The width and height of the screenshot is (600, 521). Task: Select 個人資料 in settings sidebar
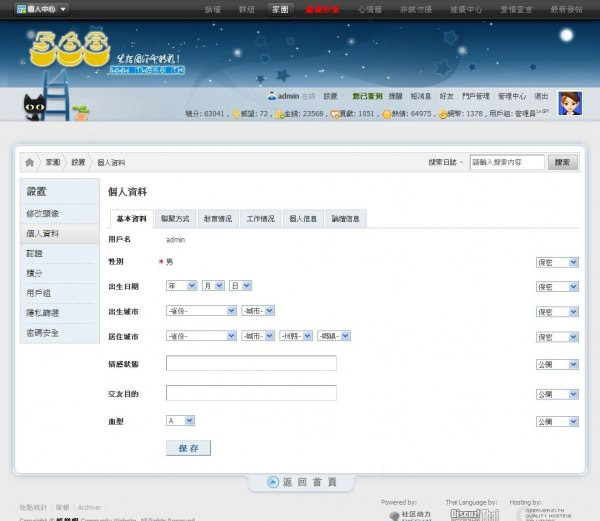click(60, 234)
